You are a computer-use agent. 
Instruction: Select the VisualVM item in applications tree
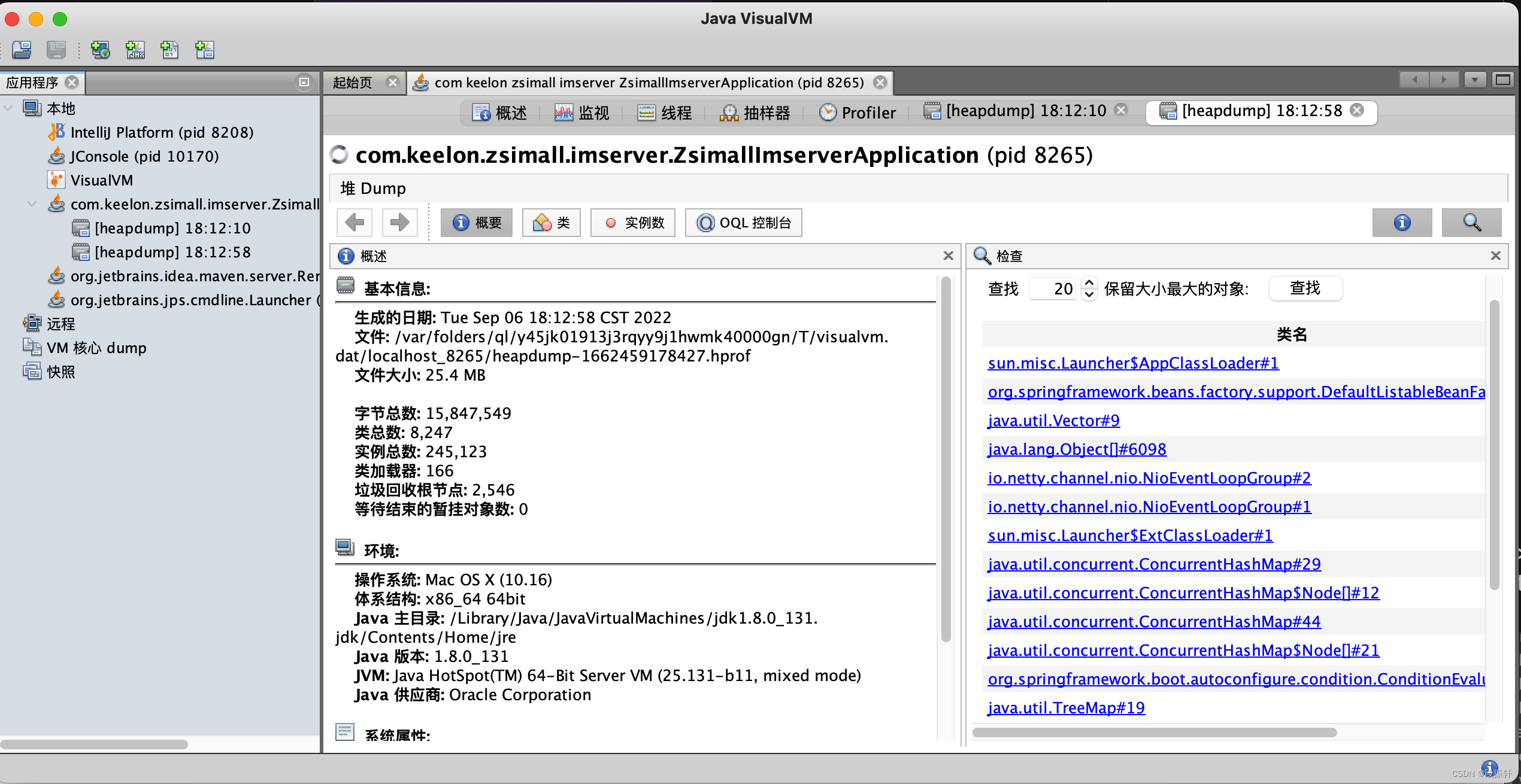[101, 180]
